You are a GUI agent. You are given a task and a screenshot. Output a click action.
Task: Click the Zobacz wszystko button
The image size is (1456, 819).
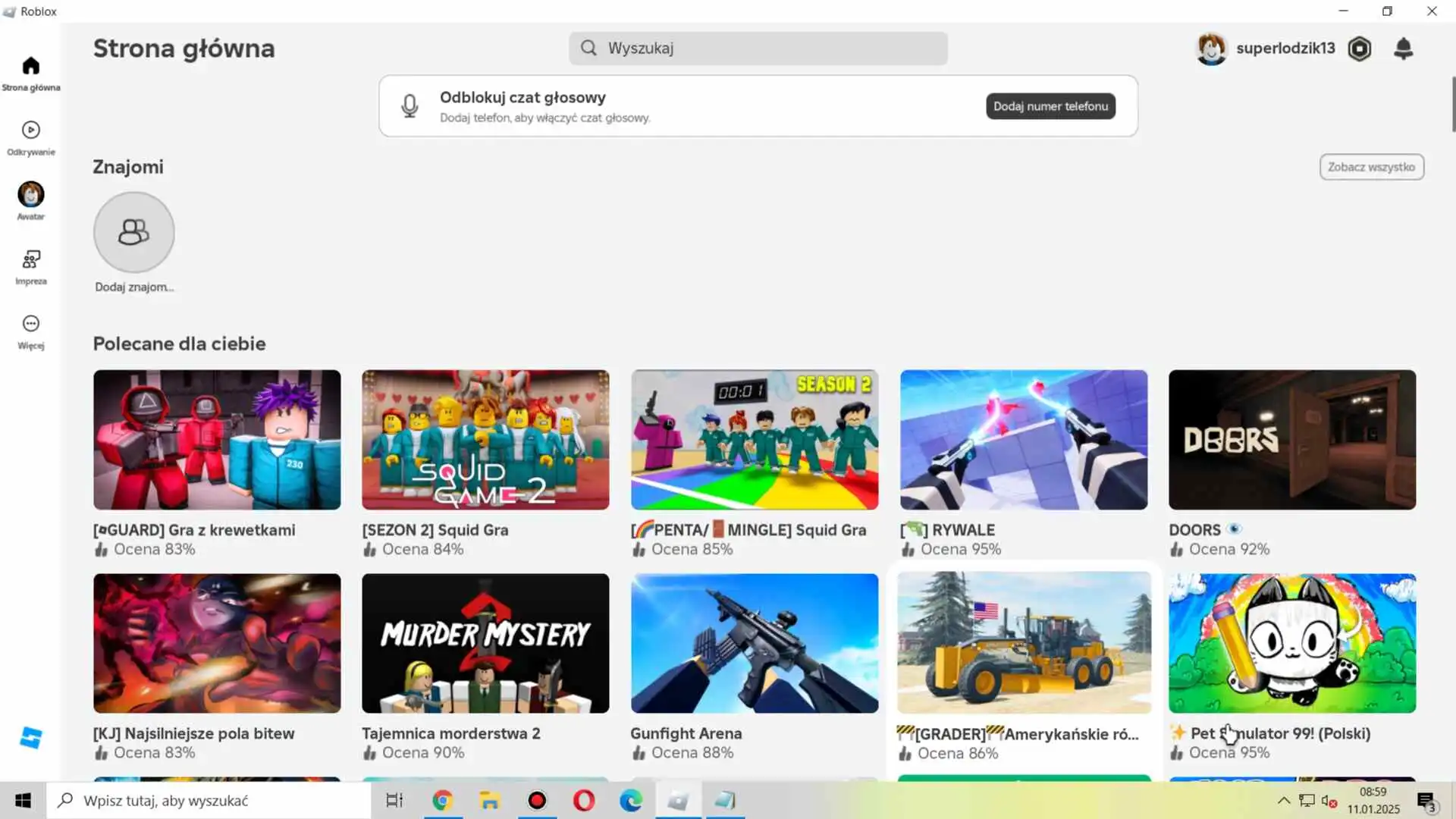[x=1371, y=167]
